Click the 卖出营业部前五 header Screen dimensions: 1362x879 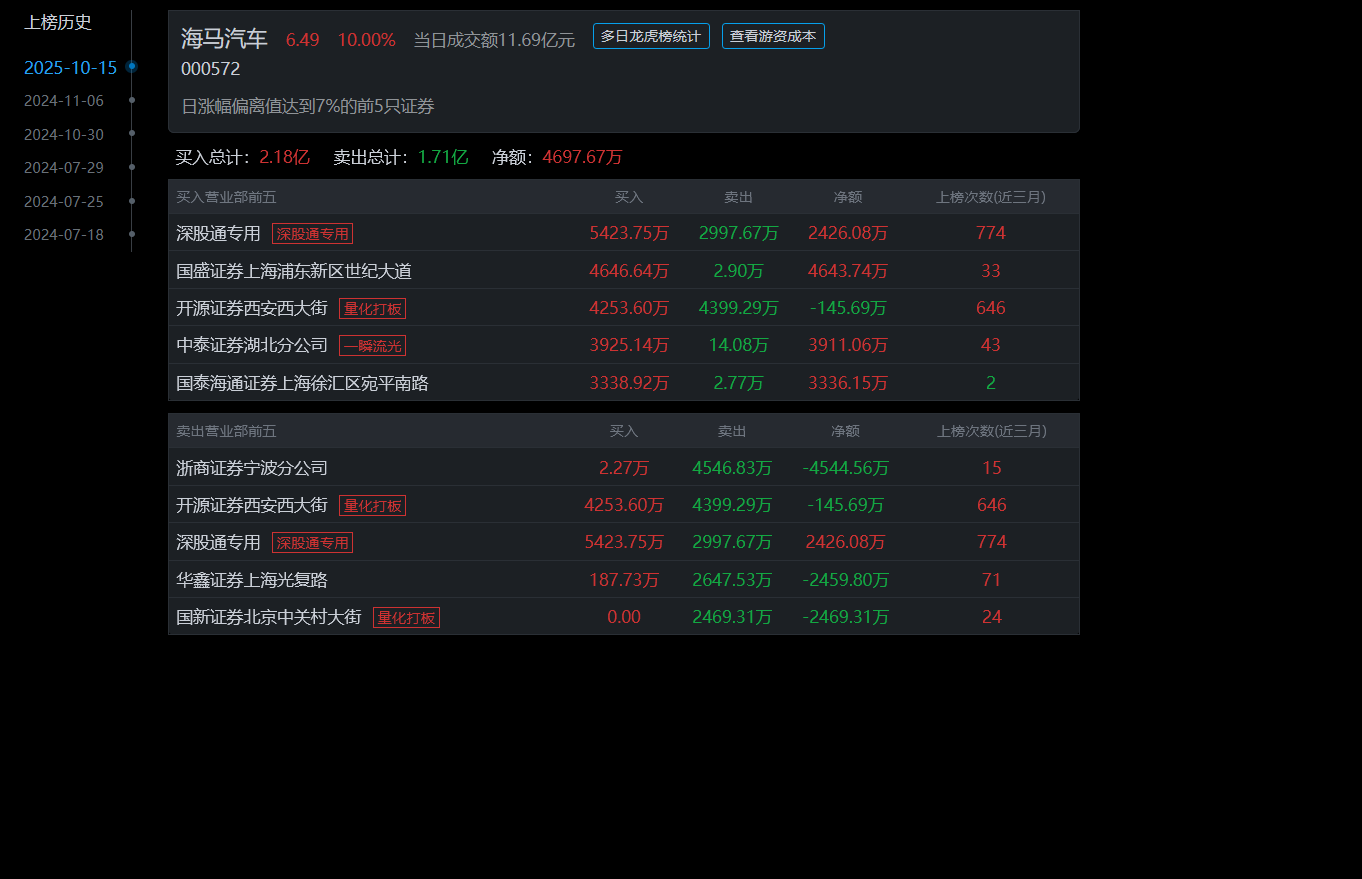point(226,431)
